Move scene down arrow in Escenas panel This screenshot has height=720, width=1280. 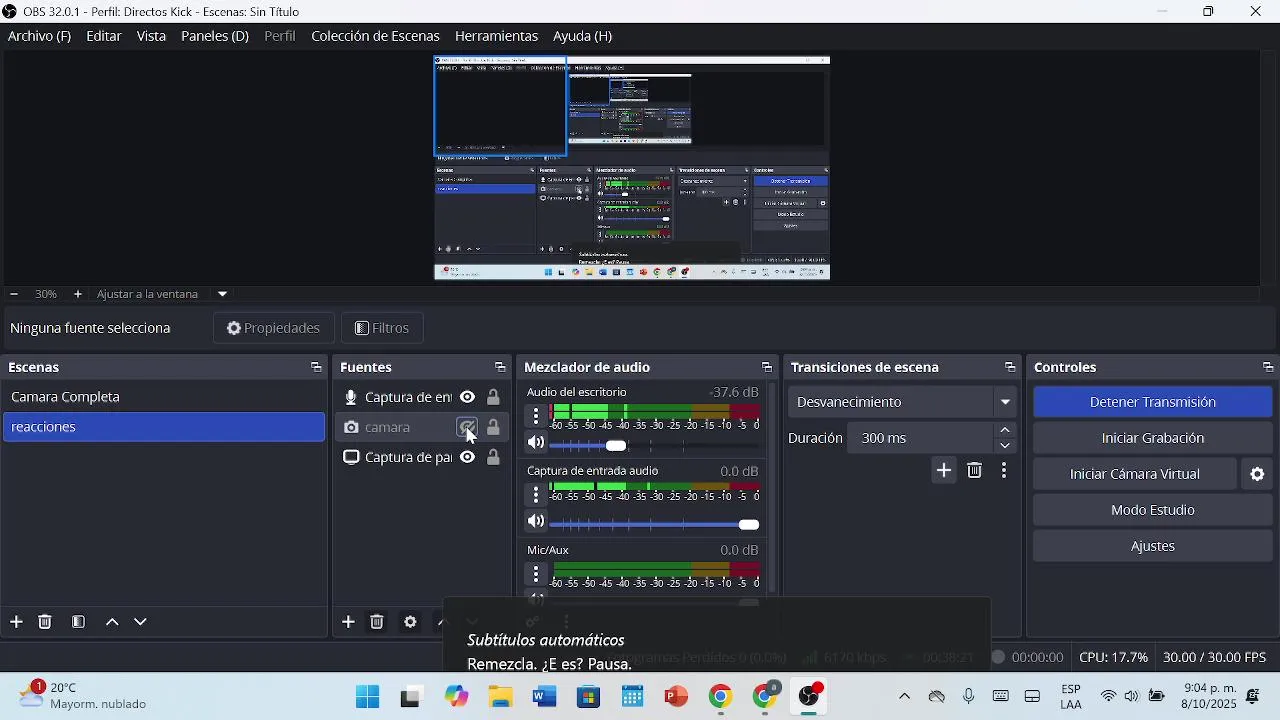pos(140,622)
